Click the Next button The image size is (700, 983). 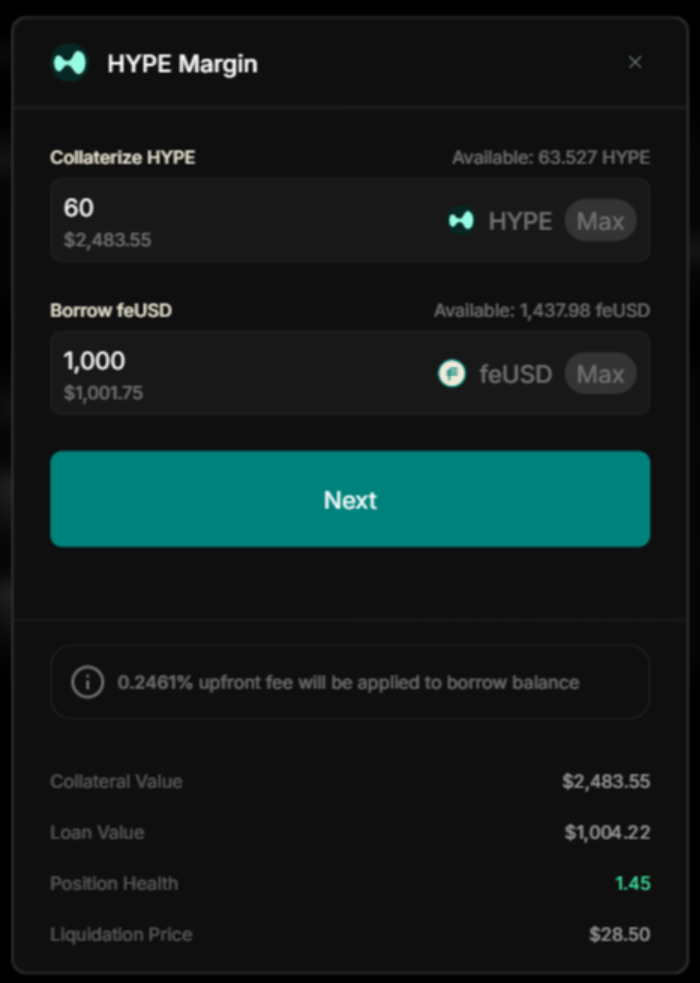click(x=350, y=499)
